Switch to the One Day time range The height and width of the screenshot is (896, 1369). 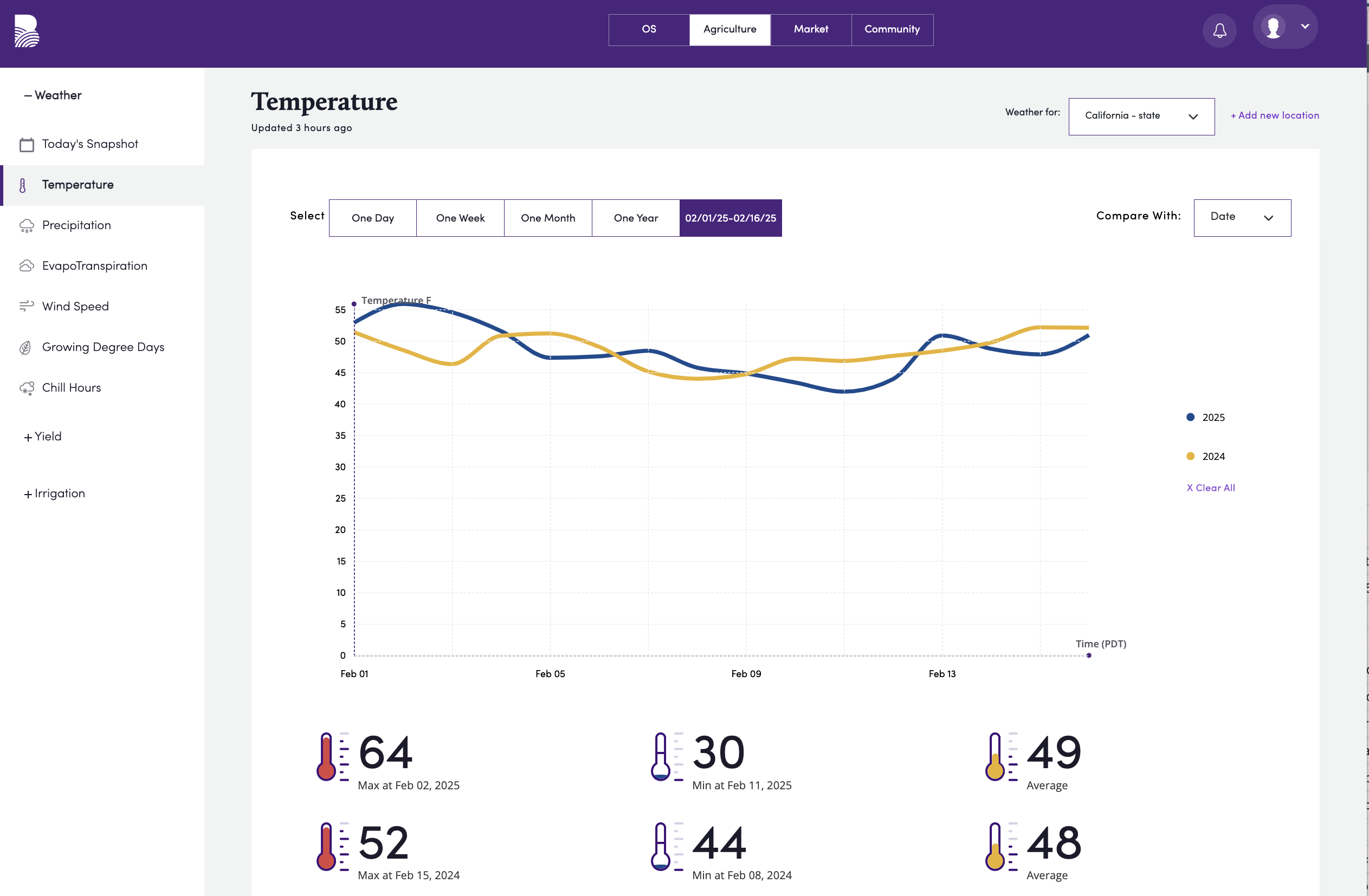(372, 217)
